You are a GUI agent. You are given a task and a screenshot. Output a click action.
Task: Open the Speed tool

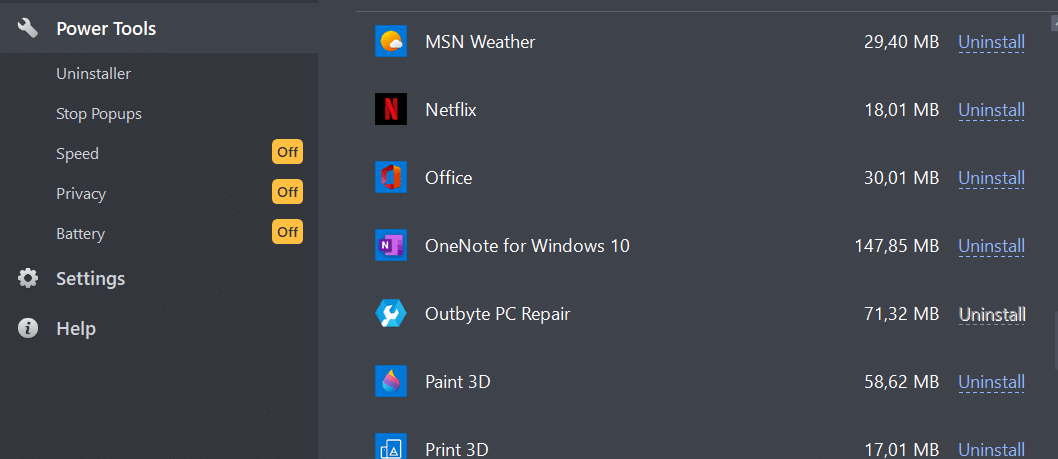78,154
